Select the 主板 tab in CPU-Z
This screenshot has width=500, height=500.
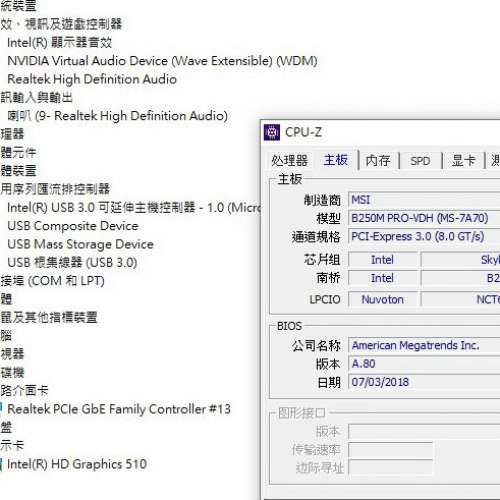(x=336, y=160)
